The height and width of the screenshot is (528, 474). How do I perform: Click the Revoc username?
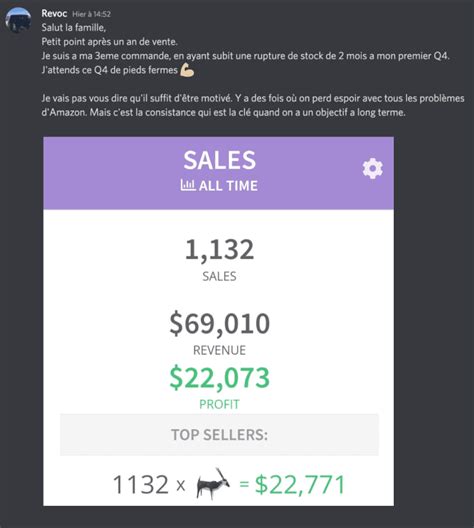pyautogui.click(x=54, y=13)
